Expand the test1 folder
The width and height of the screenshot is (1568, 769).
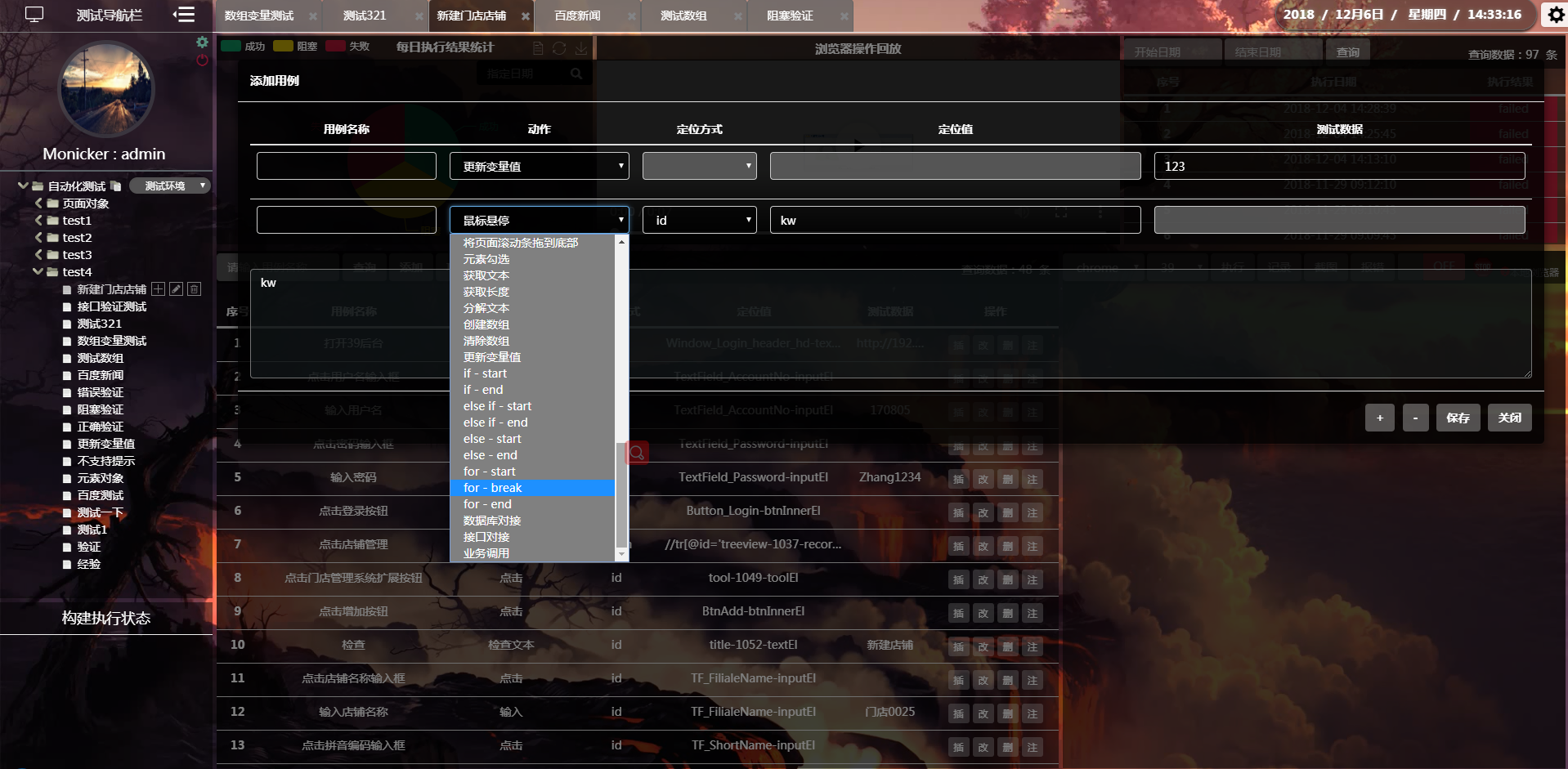(x=38, y=221)
